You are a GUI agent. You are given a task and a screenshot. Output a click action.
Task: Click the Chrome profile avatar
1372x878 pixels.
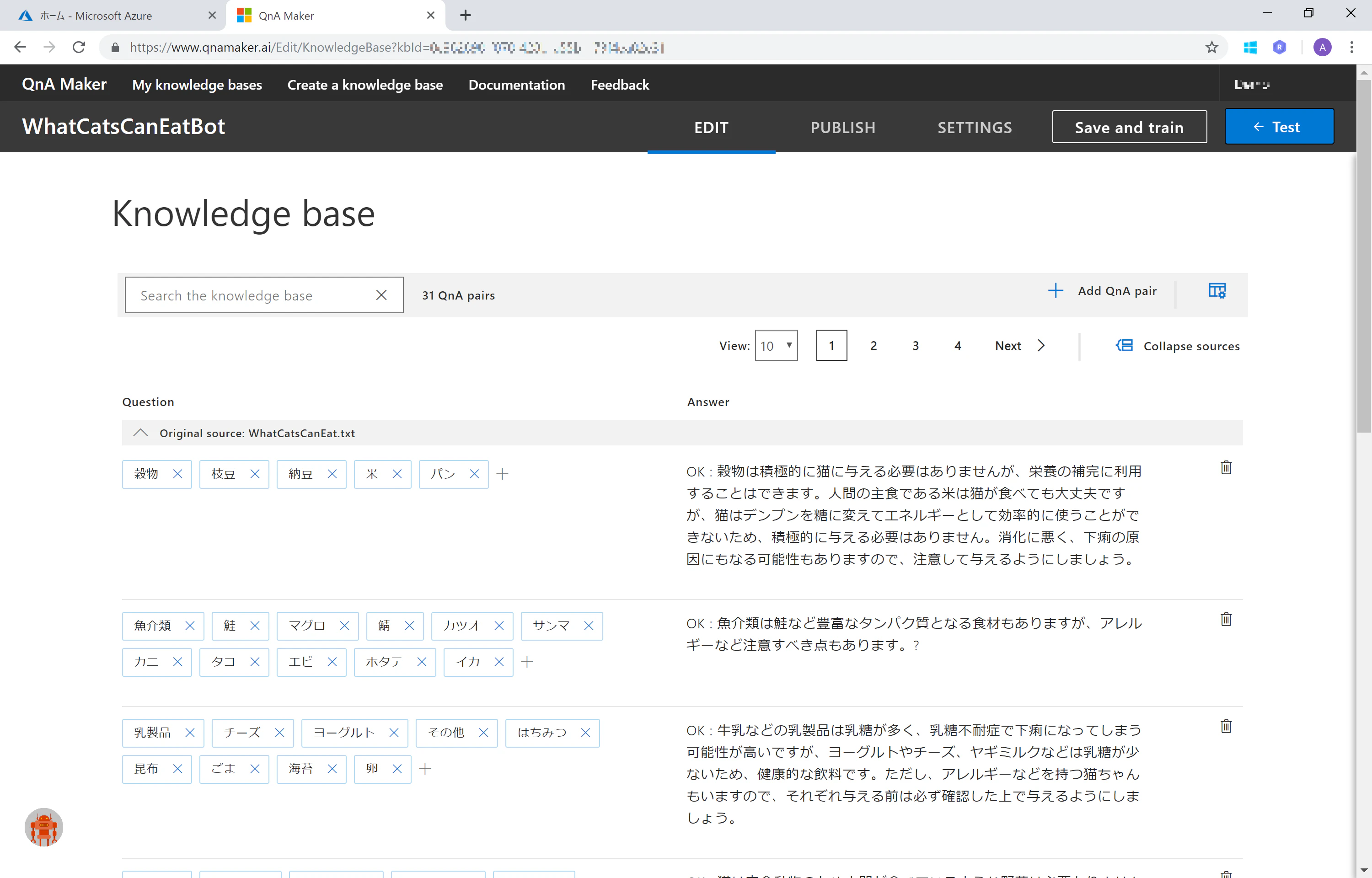tap(1323, 47)
